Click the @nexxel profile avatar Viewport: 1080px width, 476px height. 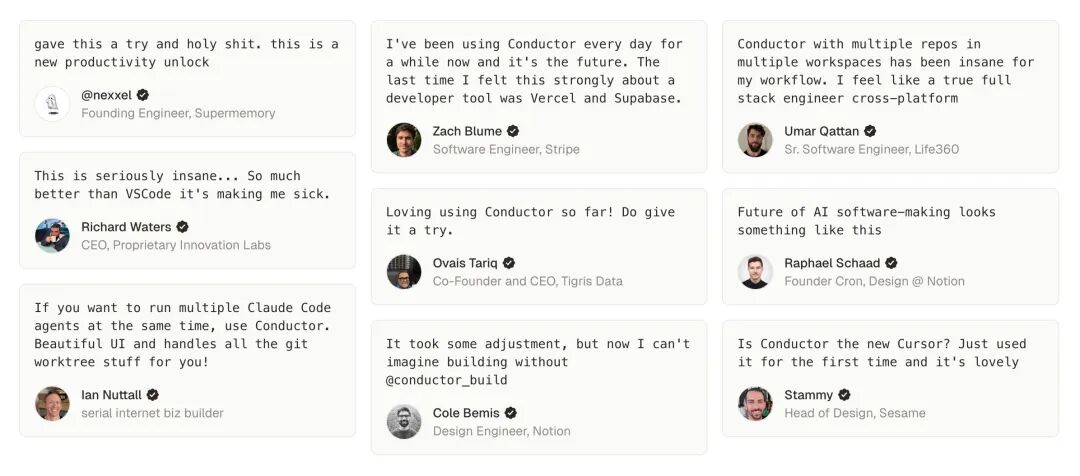point(52,104)
